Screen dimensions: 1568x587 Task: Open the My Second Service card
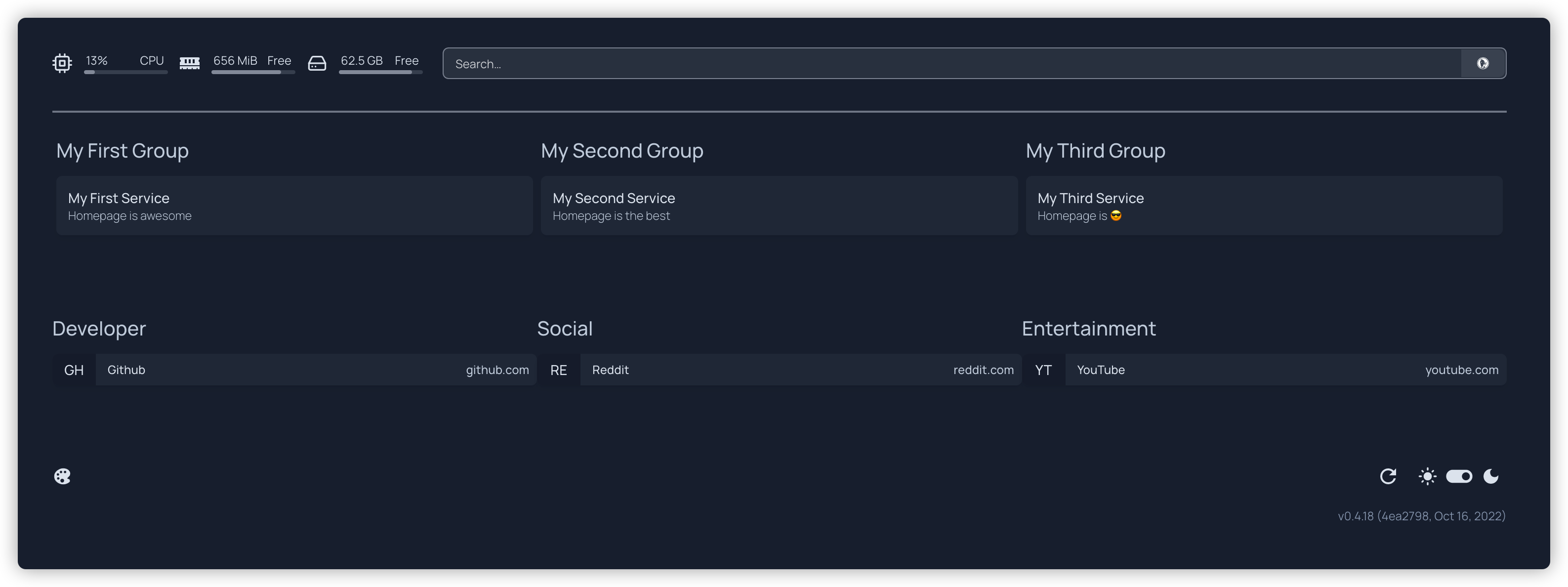779,206
